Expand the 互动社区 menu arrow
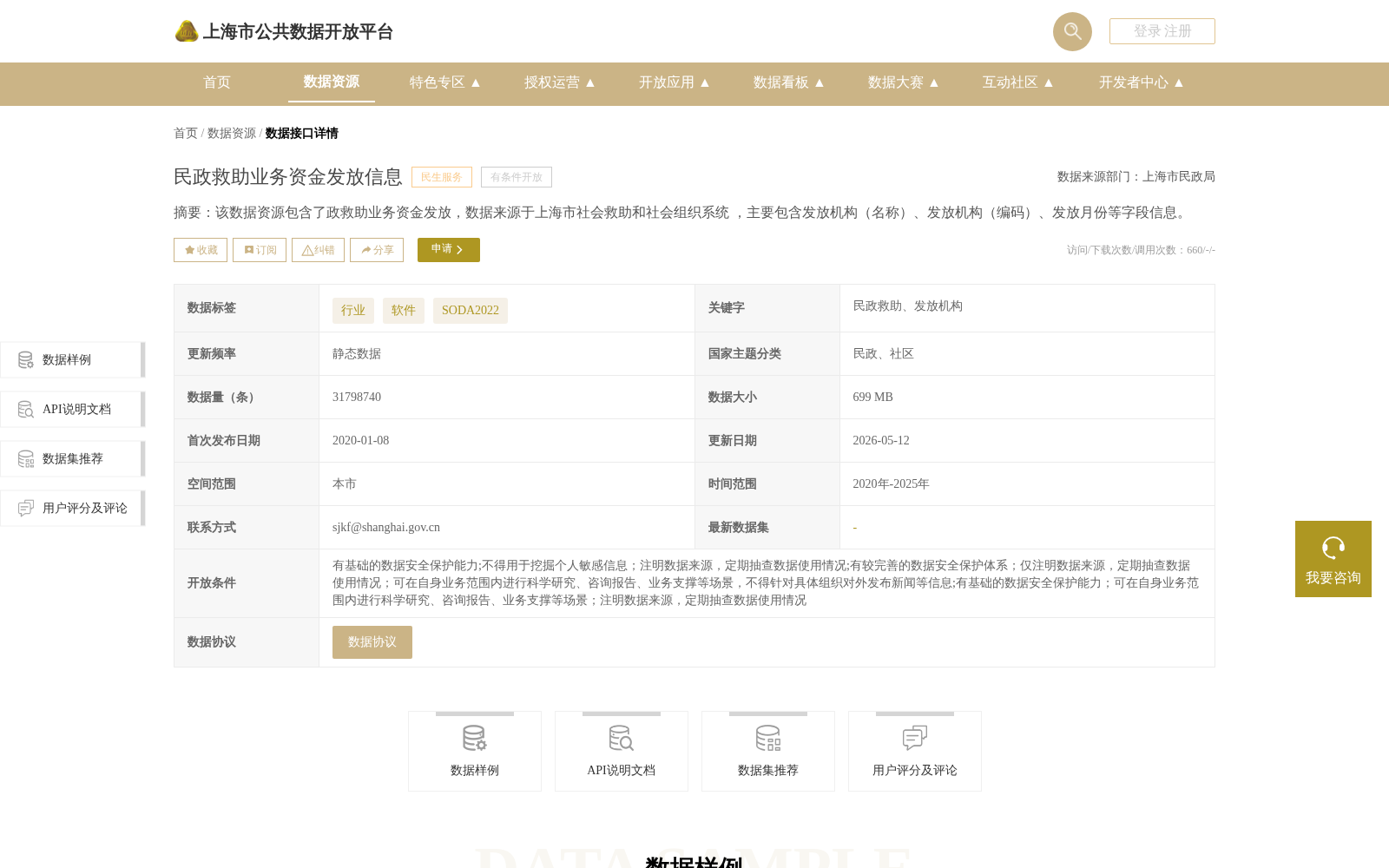 [x=1049, y=82]
